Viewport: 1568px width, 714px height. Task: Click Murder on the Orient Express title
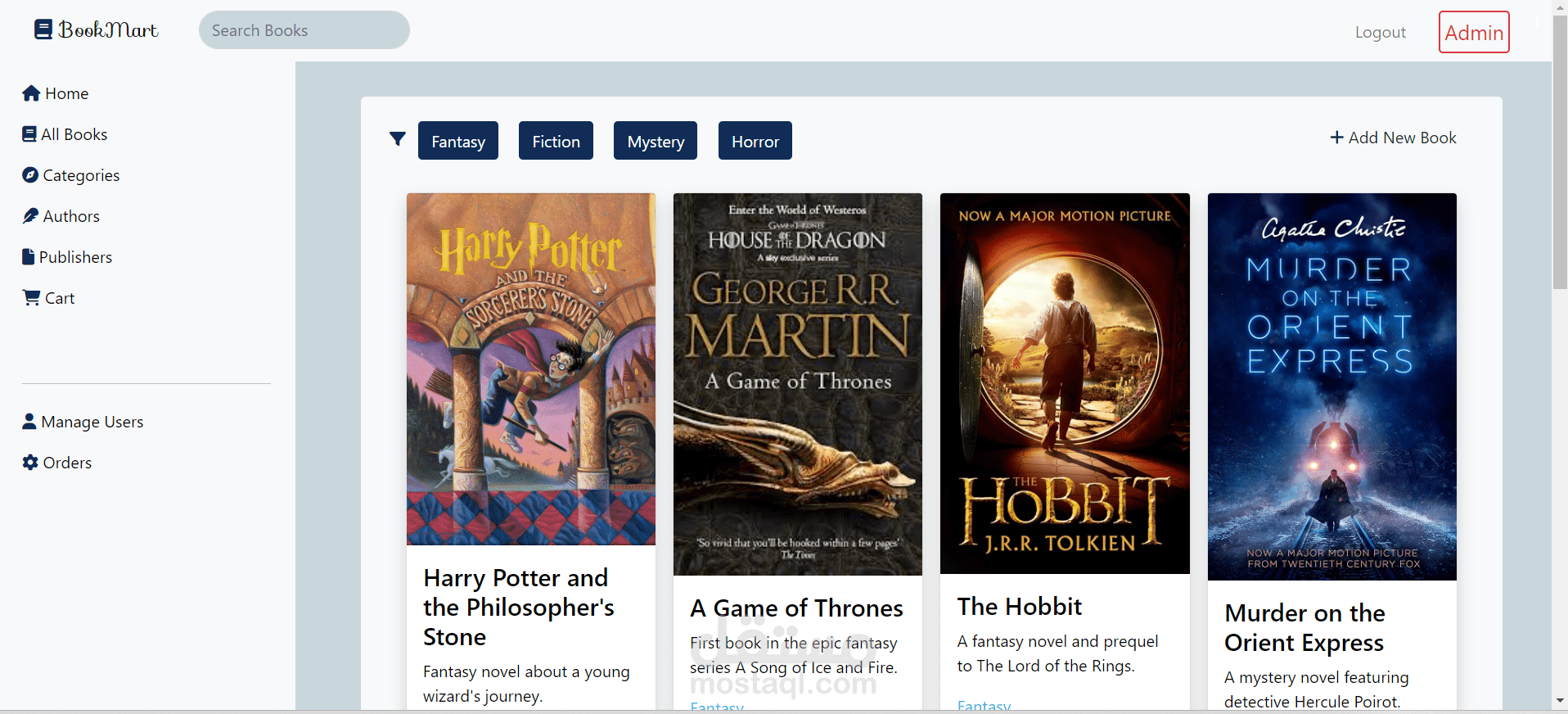pyautogui.click(x=1304, y=628)
